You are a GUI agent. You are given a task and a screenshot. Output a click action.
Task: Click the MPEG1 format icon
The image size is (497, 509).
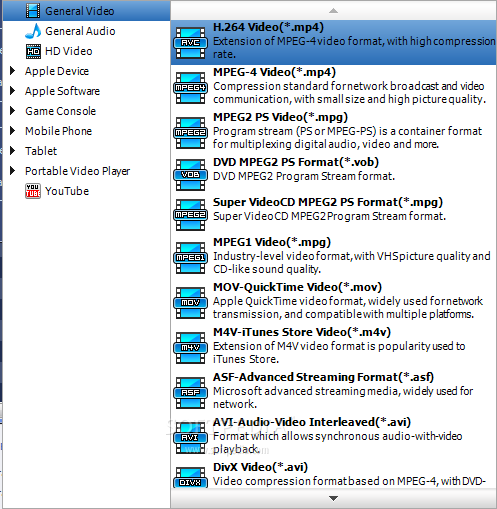tap(190, 258)
